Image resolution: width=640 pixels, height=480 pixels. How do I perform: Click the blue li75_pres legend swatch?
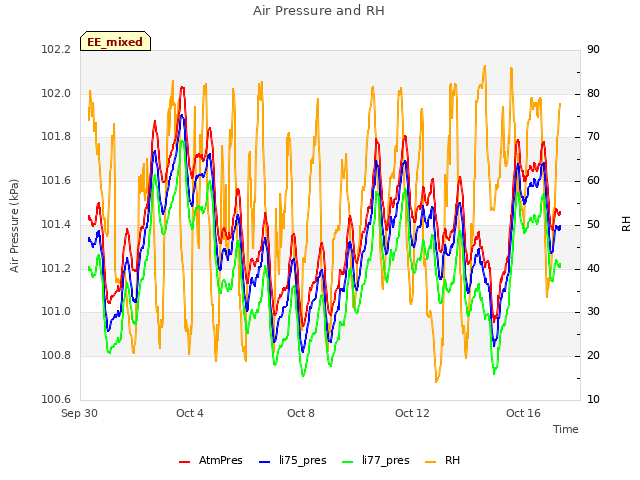pyautogui.click(x=264, y=462)
